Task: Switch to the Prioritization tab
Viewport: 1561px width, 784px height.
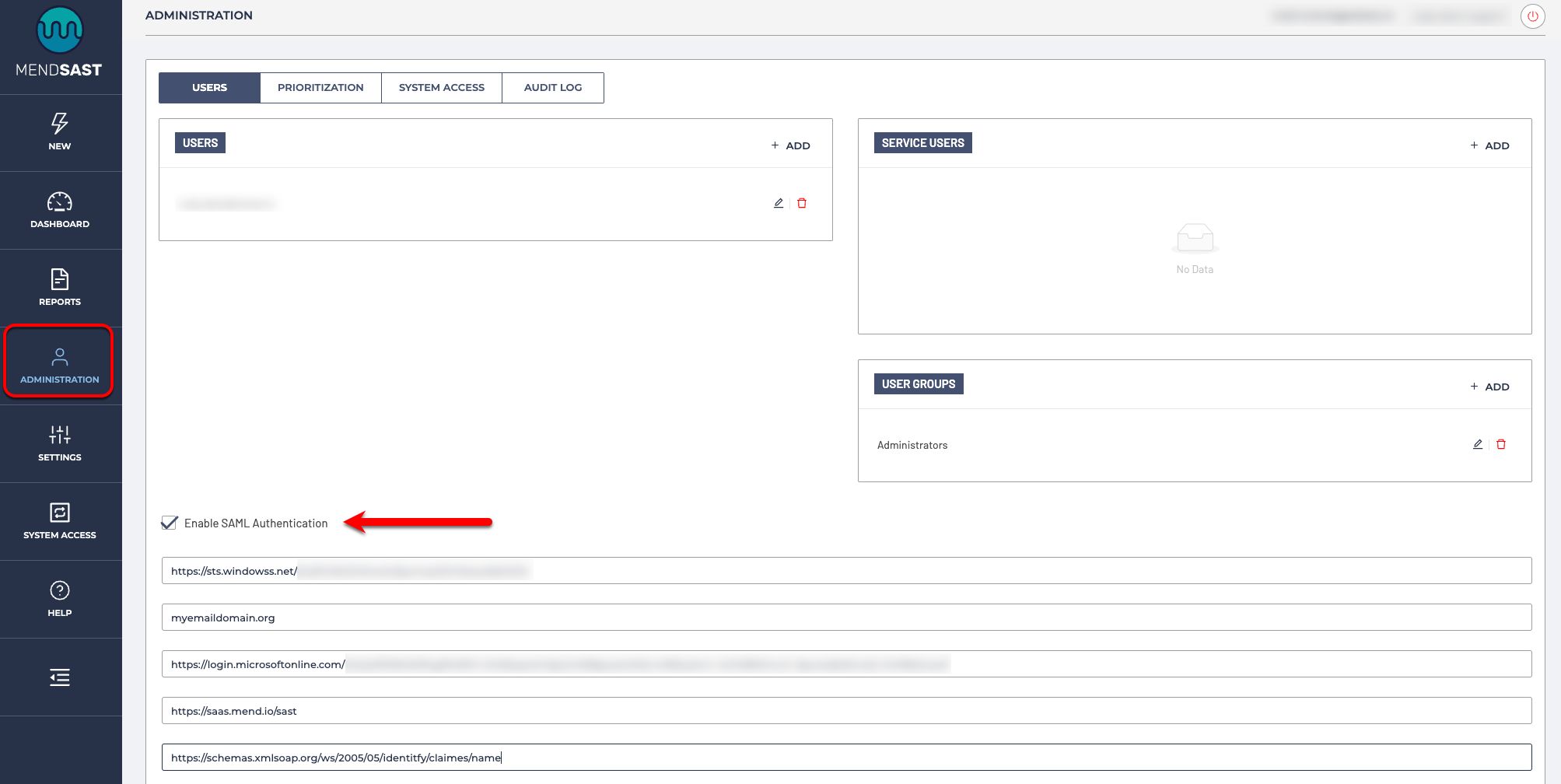Action: pyautogui.click(x=320, y=87)
